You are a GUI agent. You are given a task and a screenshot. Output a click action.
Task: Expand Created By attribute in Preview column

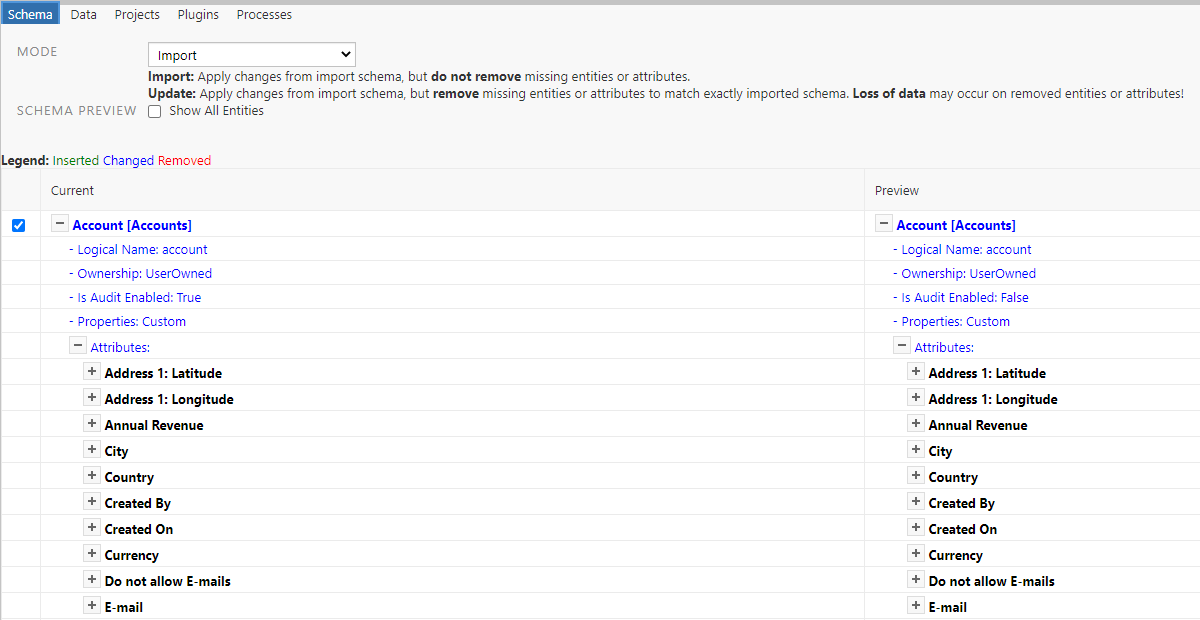915,502
